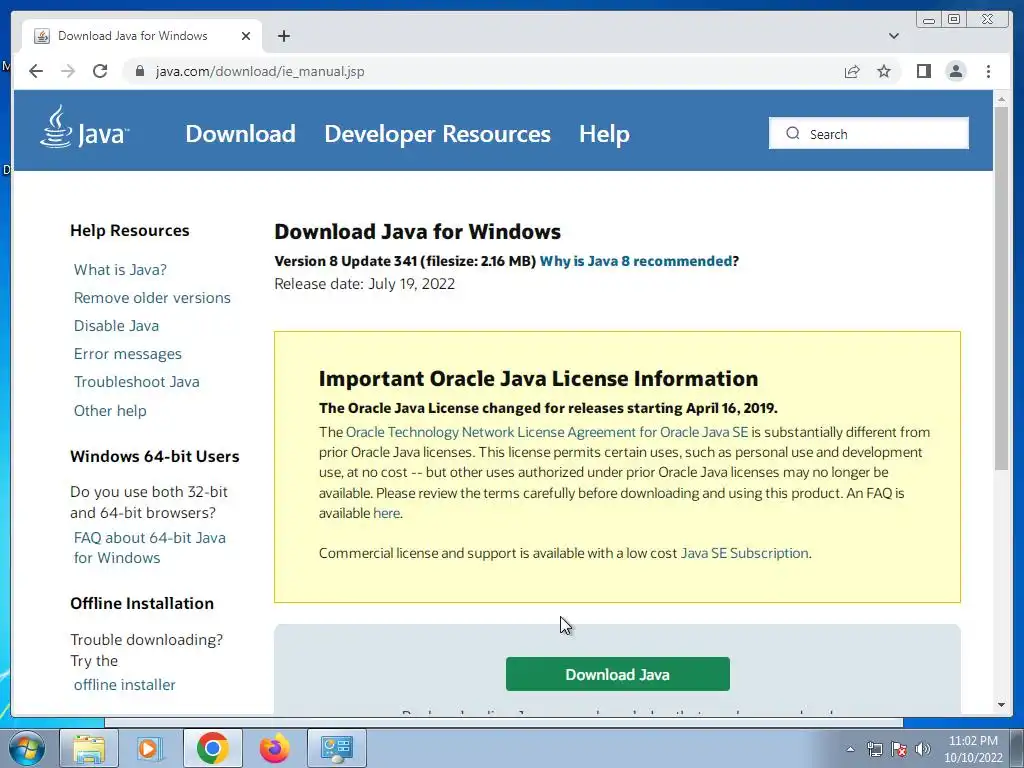Show hidden system tray icons
This screenshot has width=1024, height=768.
coord(850,749)
